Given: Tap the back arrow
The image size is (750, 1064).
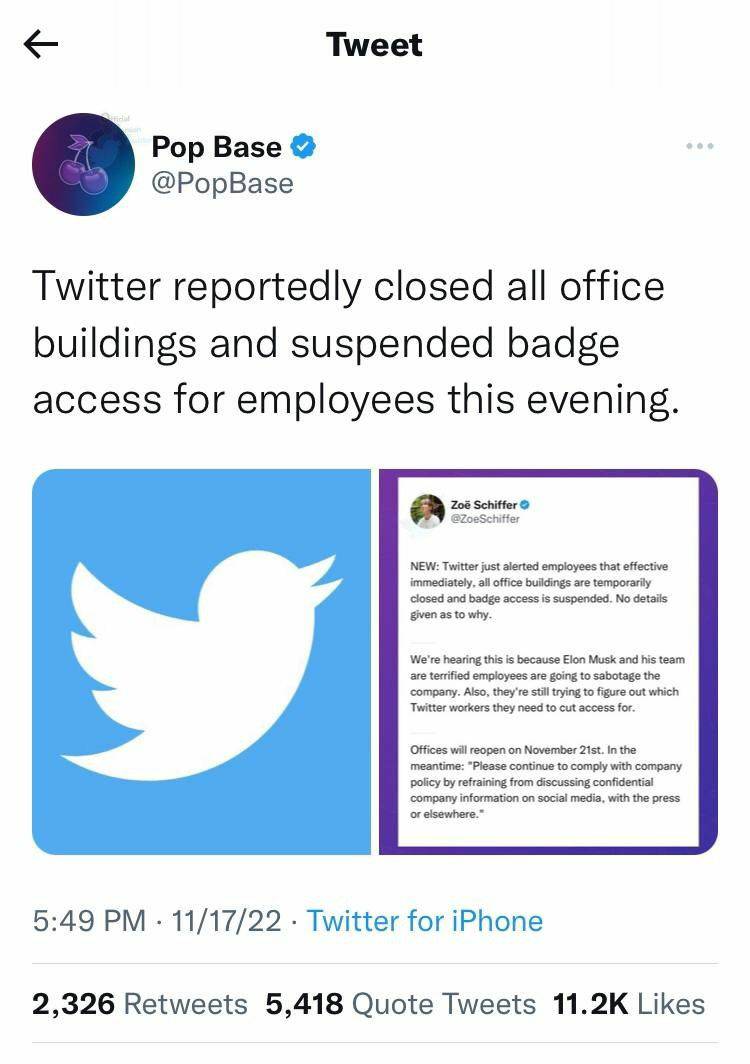Looking at the screenshot, I should (x=41, y=45).
